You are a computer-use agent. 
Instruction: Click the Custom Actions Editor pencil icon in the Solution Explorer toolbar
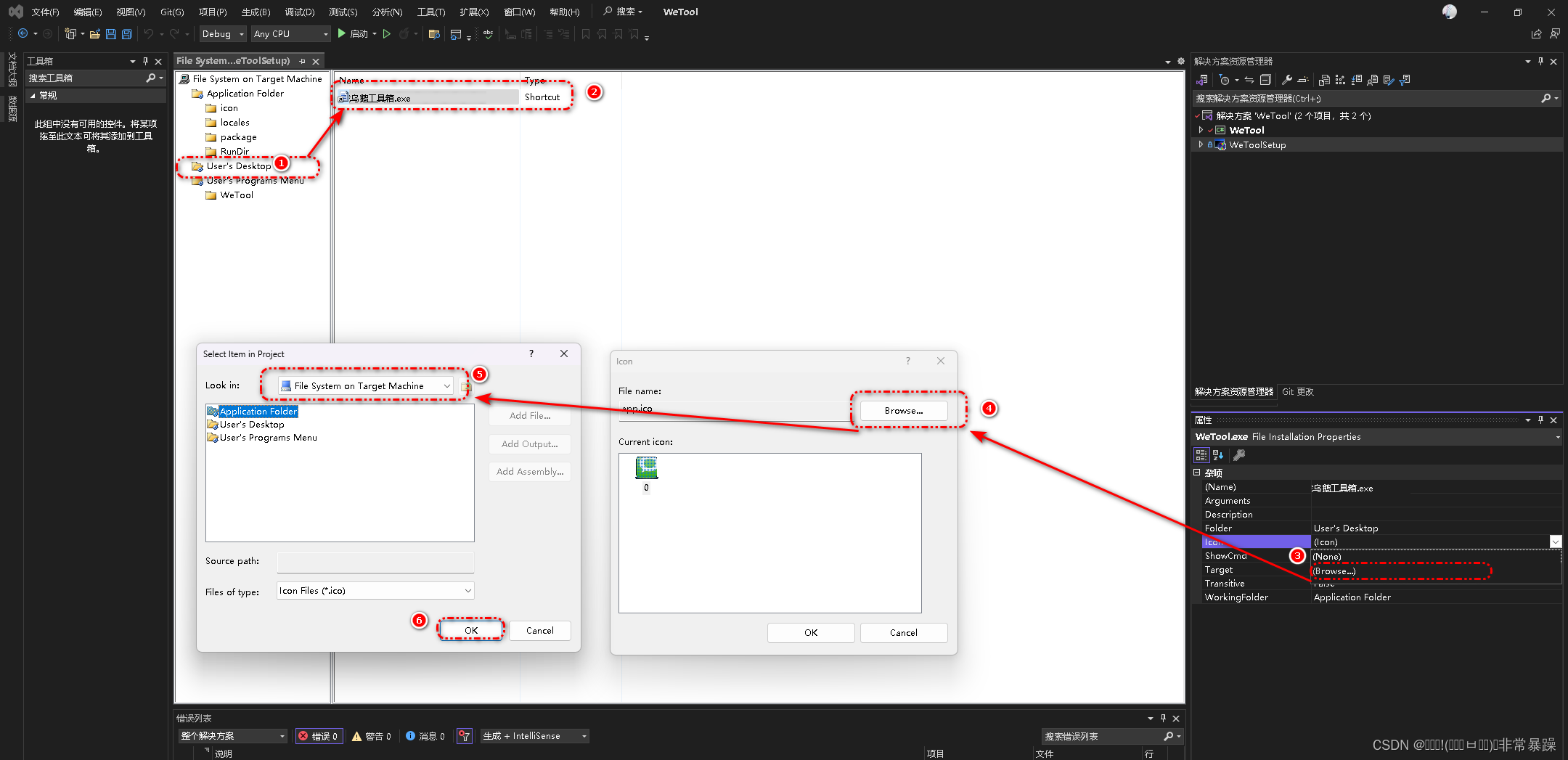[x=1389, y=80]
